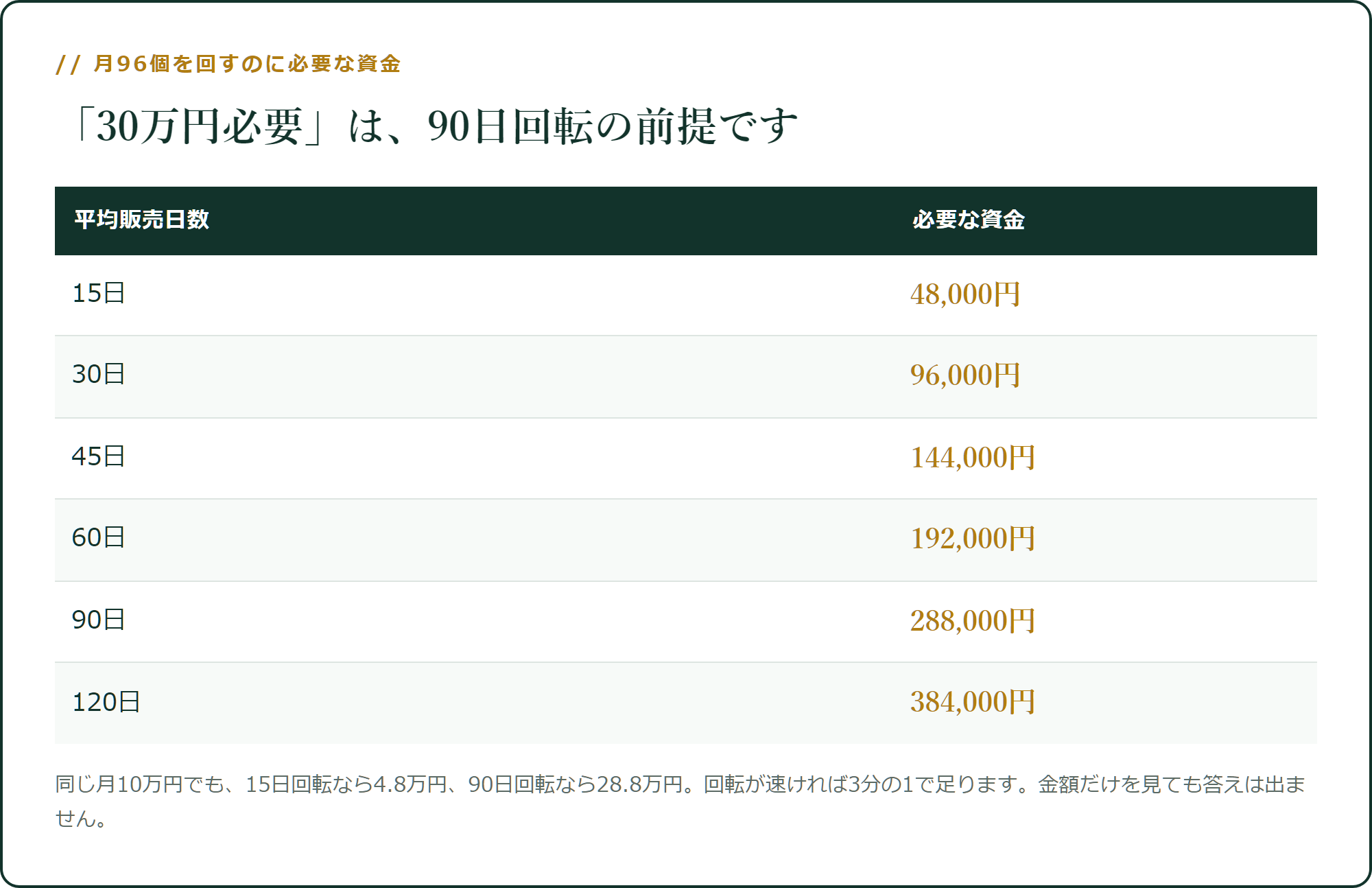
Task: Click the column header '平均販売日数'
Action: point(141,220)
